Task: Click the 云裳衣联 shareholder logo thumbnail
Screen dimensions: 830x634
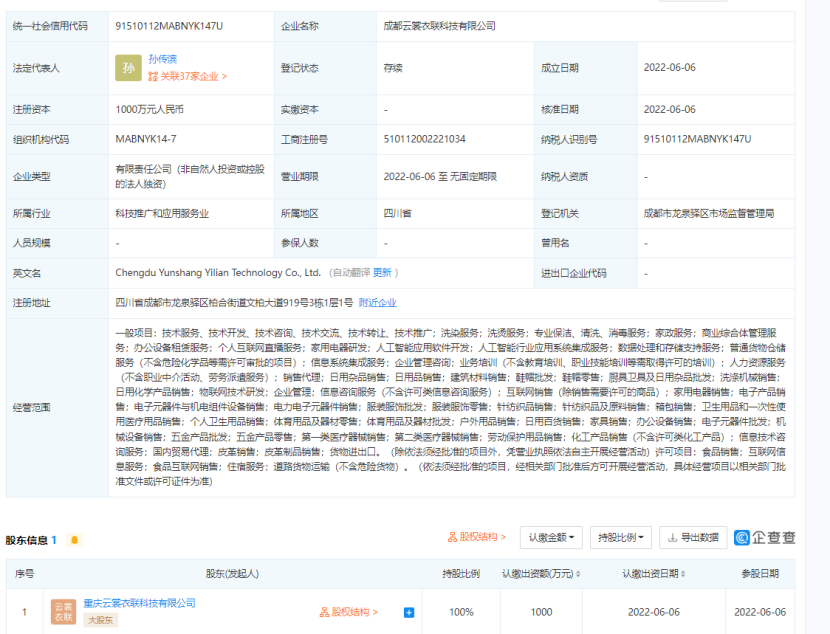Action: pyautogui.click(x=63, y=612)
